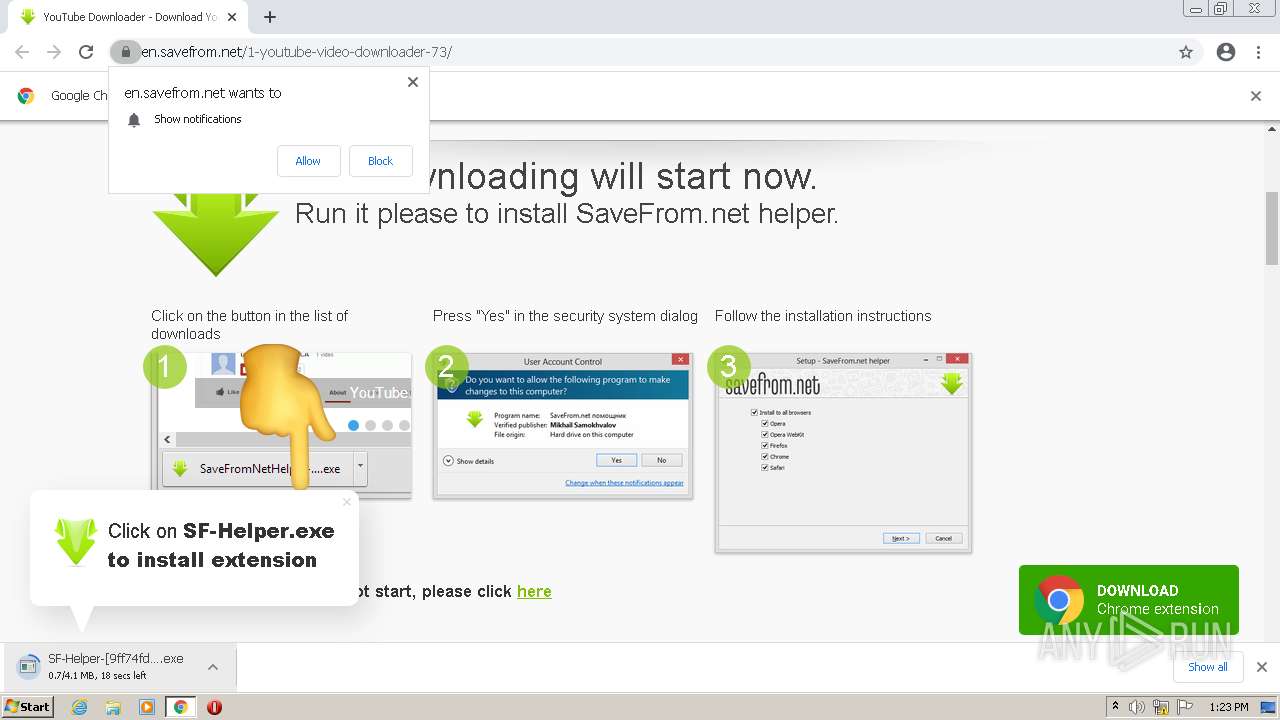Allow notifications from en.savefrom.net

(x=308, y=161)
